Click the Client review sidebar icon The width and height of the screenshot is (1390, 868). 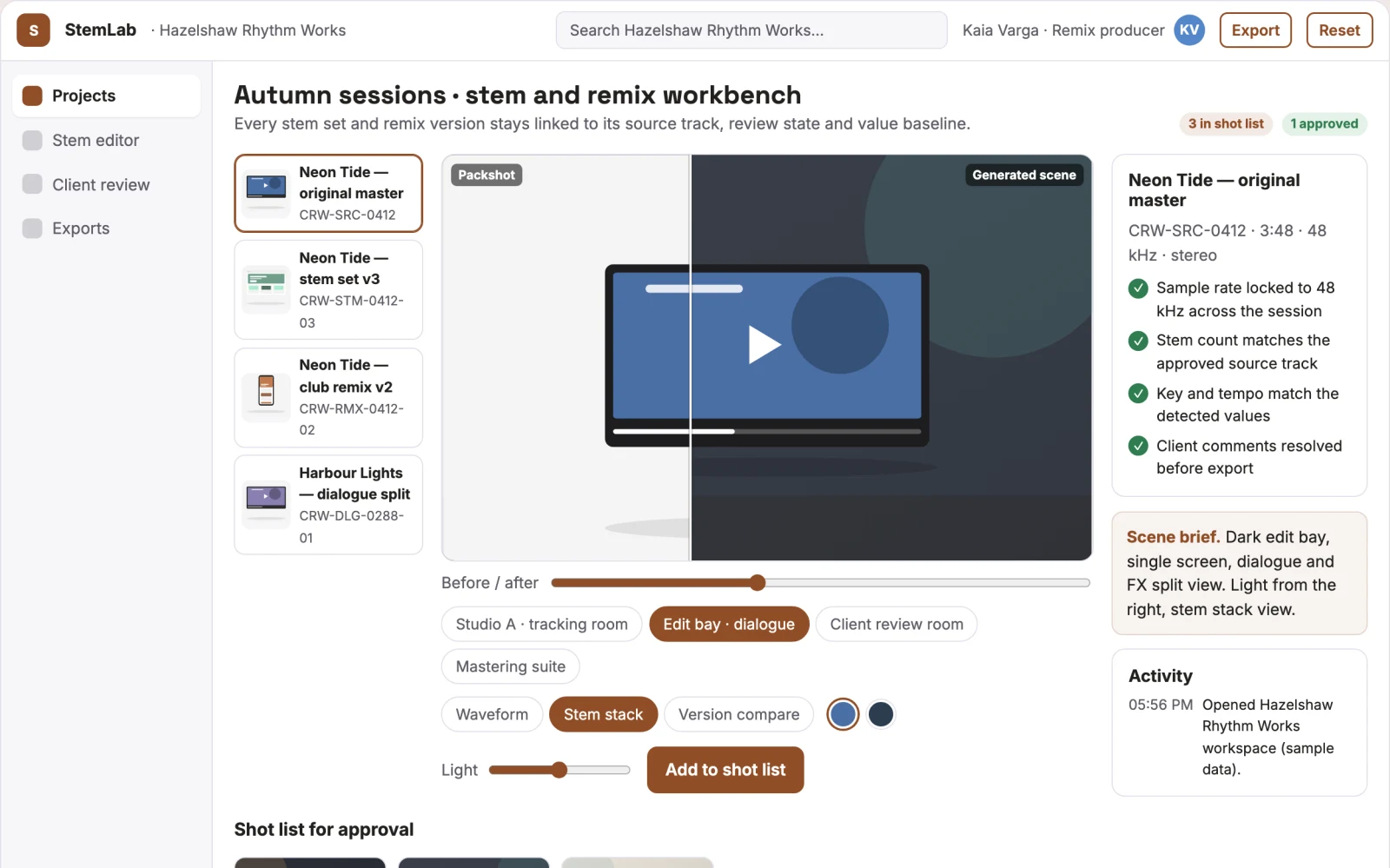pyautogui.click(x=32, y=184)
